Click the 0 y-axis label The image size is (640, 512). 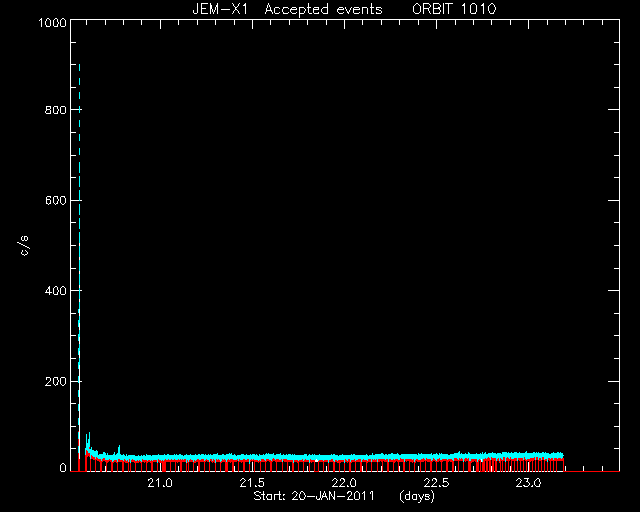pos(63,468)
